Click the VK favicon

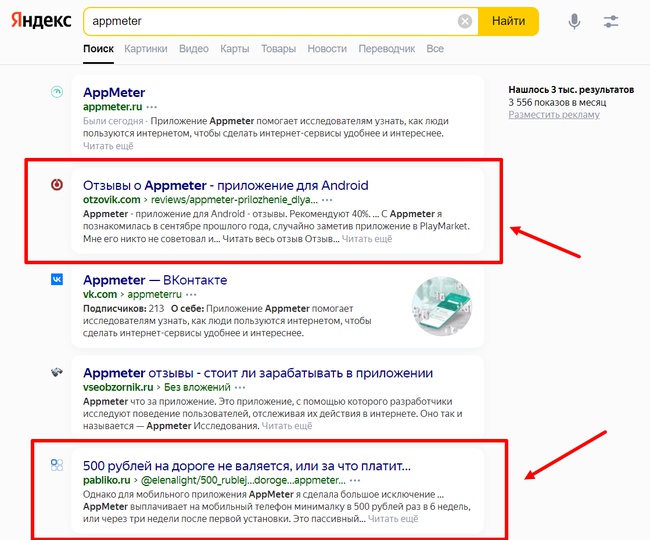tap(57, 279)
